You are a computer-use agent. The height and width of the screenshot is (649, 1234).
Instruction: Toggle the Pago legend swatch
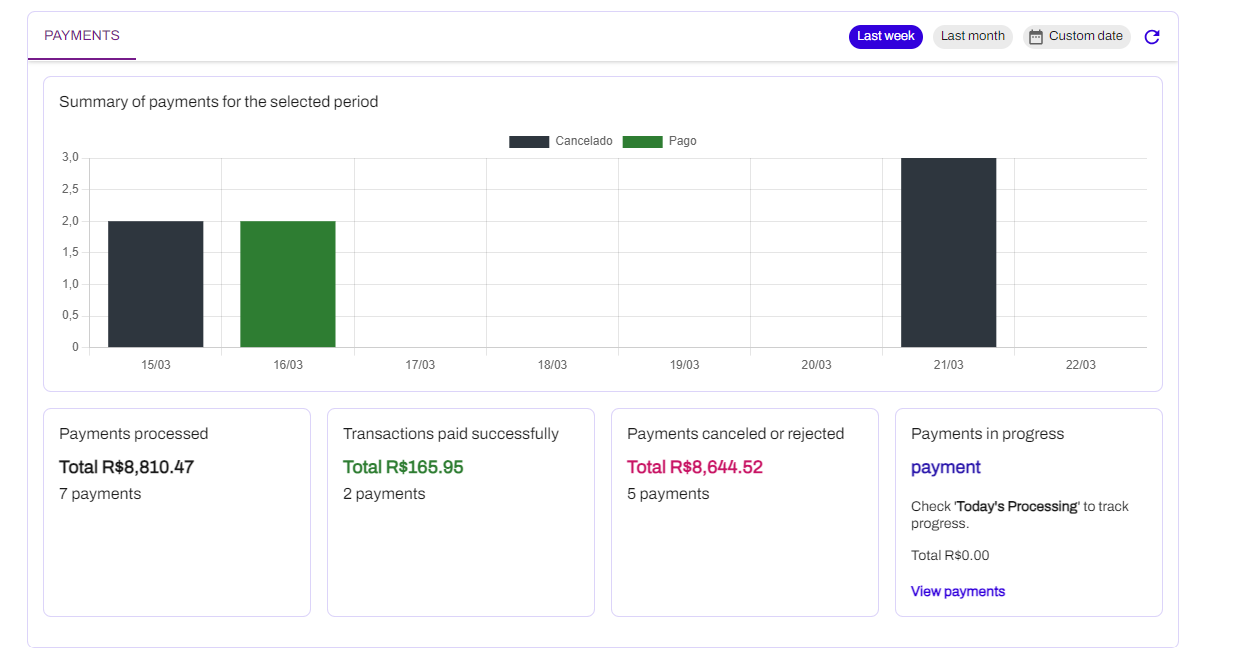pyautogui.click(x=643, y=142)
